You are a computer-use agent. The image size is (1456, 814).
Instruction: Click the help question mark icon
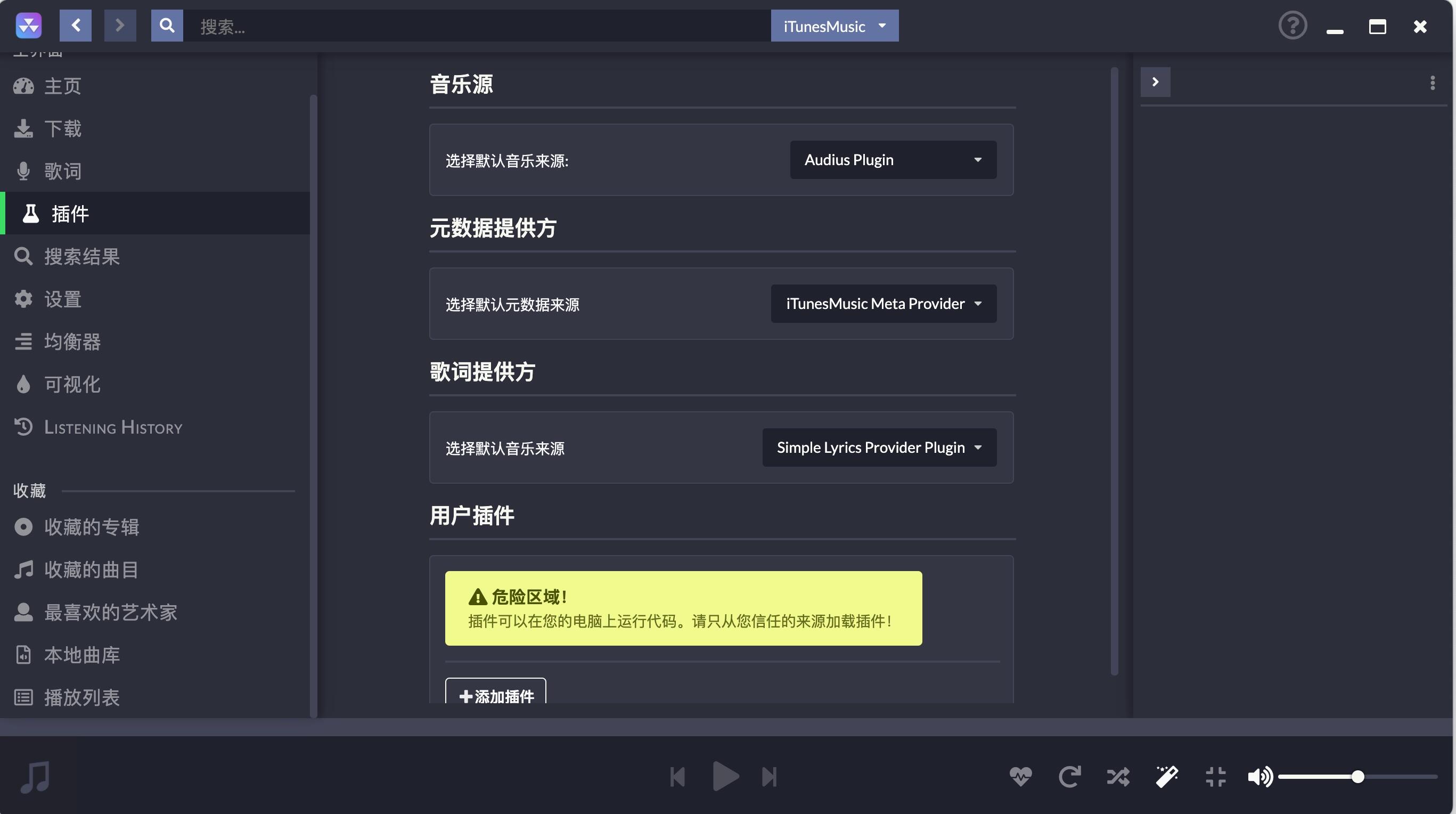1293,26
